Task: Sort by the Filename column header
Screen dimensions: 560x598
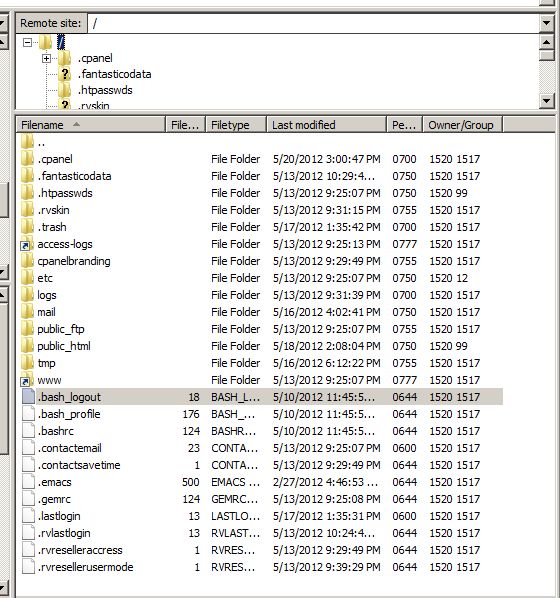Action: click(x=90, y=125)
